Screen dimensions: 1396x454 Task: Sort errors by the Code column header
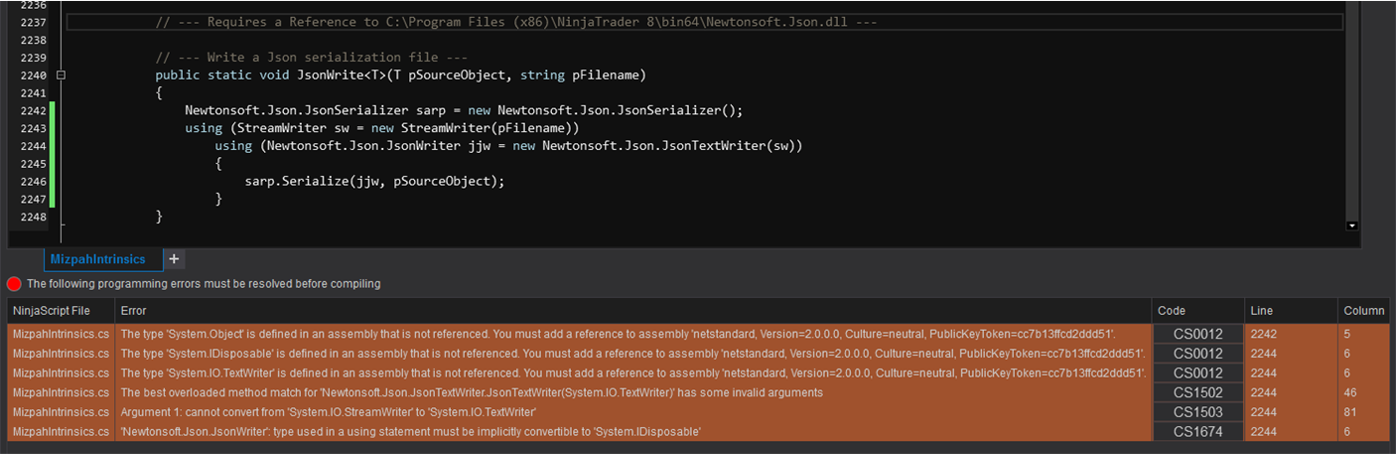coord(1198,311)
